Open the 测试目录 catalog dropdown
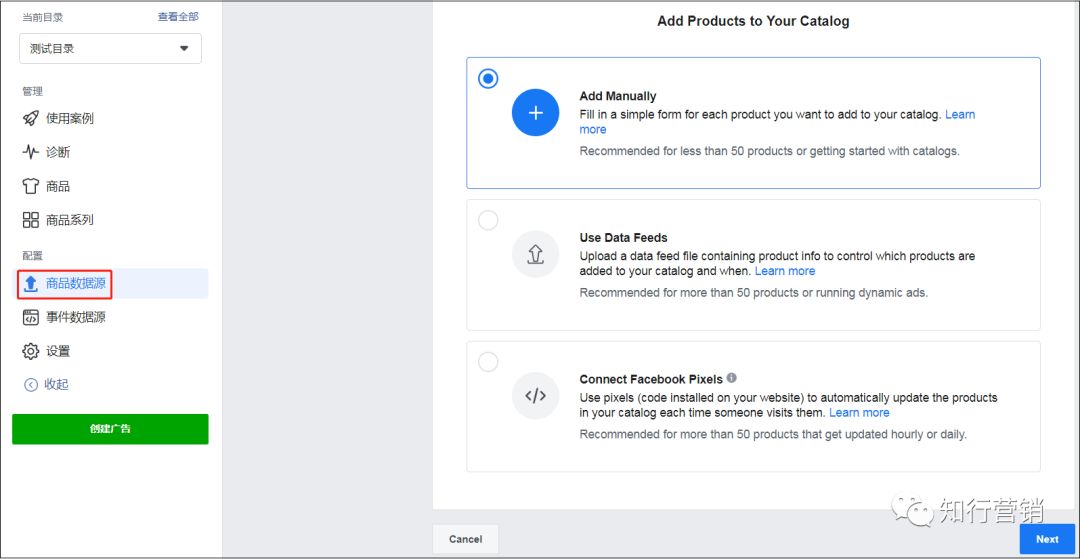The image size is (1080, 559). tap(110, 48)
